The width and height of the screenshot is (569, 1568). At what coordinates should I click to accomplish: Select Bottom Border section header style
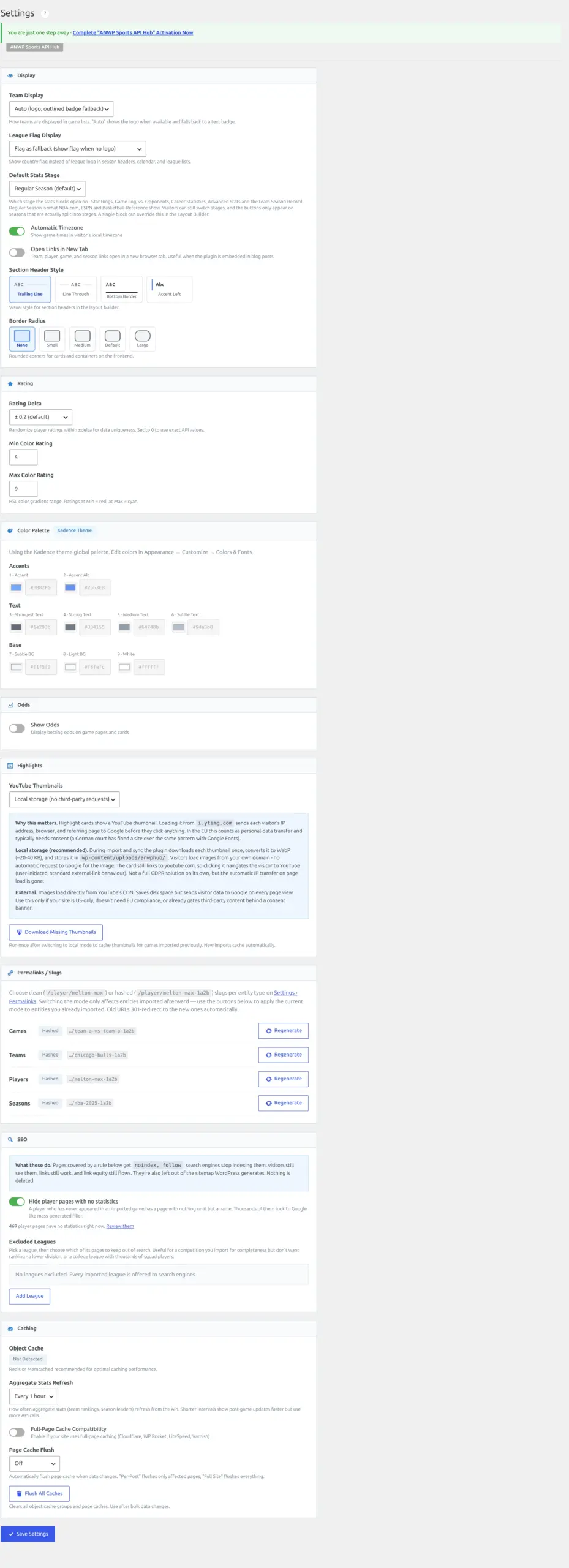pyautogui.click(x=122, y=289)
